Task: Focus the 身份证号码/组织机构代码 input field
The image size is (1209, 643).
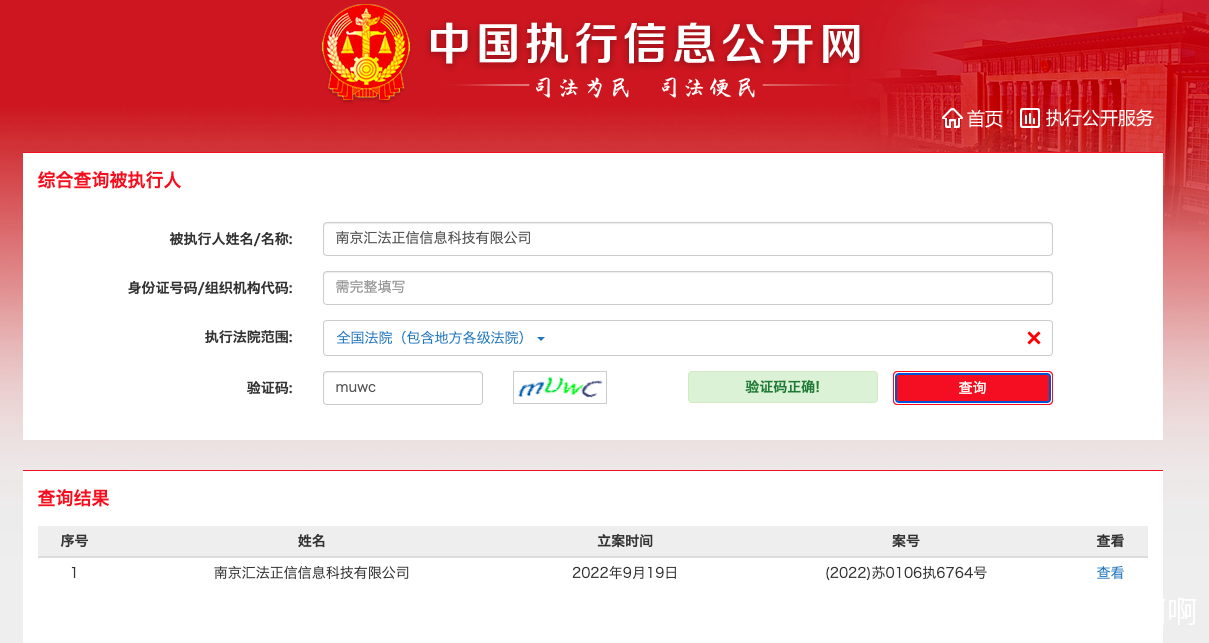Action: [688, 288]
